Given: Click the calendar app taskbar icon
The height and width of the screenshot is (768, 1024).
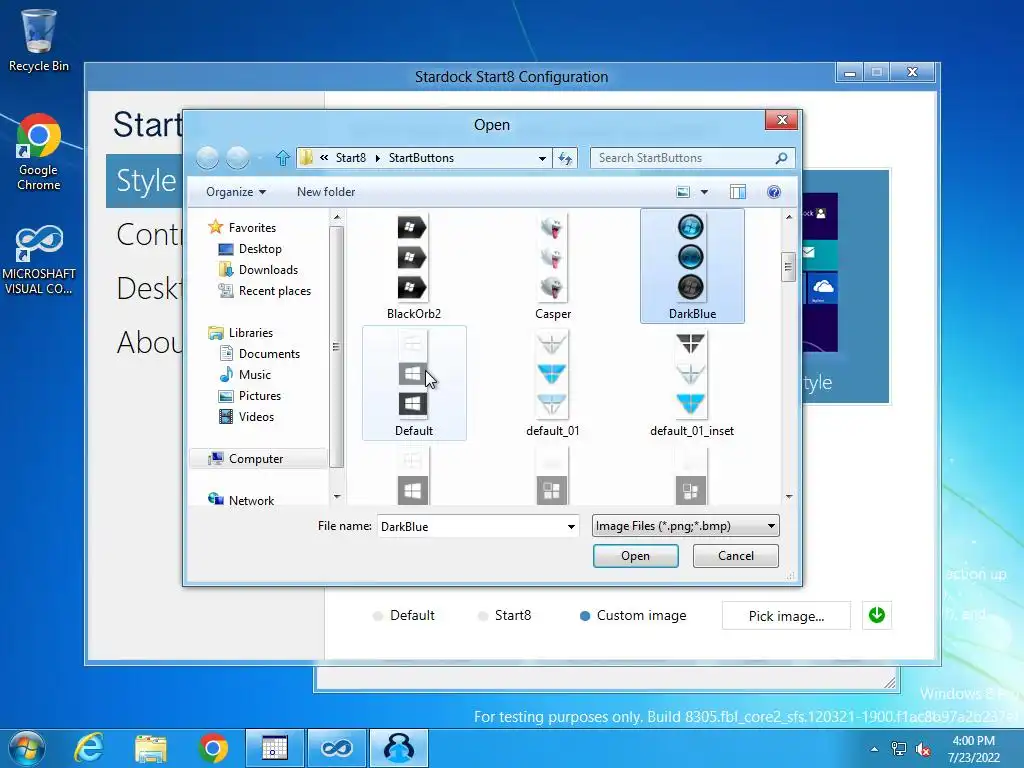Looking at the screenshot, I should click(274, 748).
